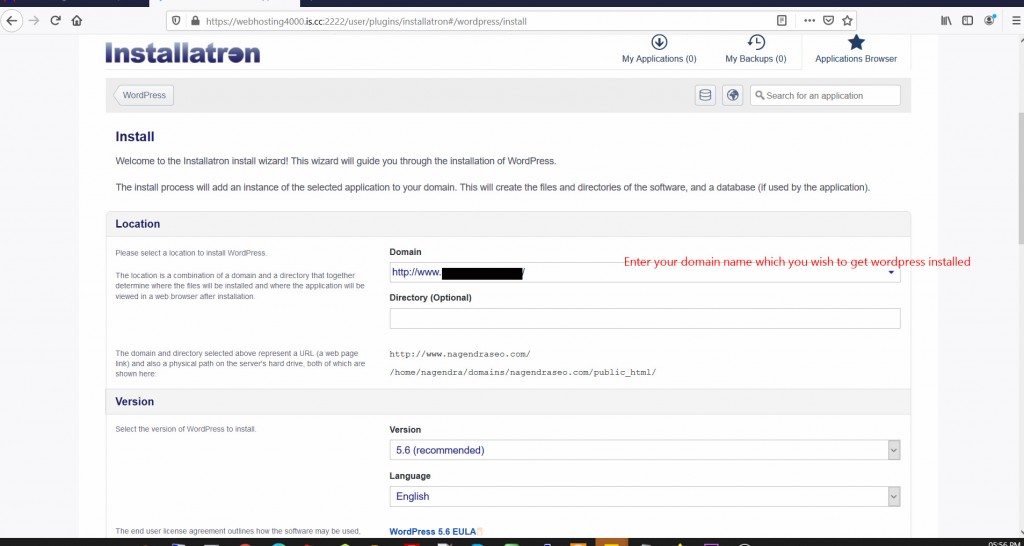Go back to WordPress breadcrumb button

point(144,95)
